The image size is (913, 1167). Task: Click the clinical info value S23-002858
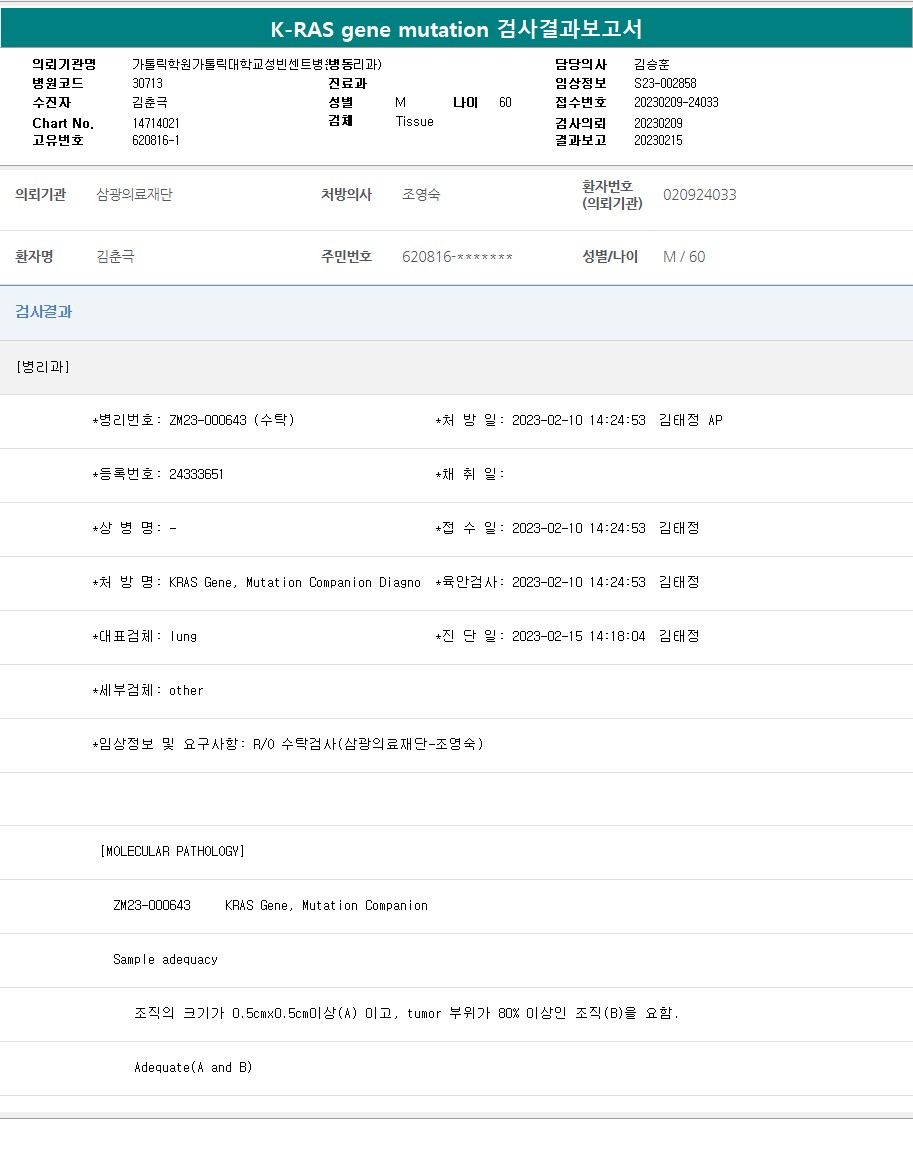pyautogui.click(x=665, y=83)
